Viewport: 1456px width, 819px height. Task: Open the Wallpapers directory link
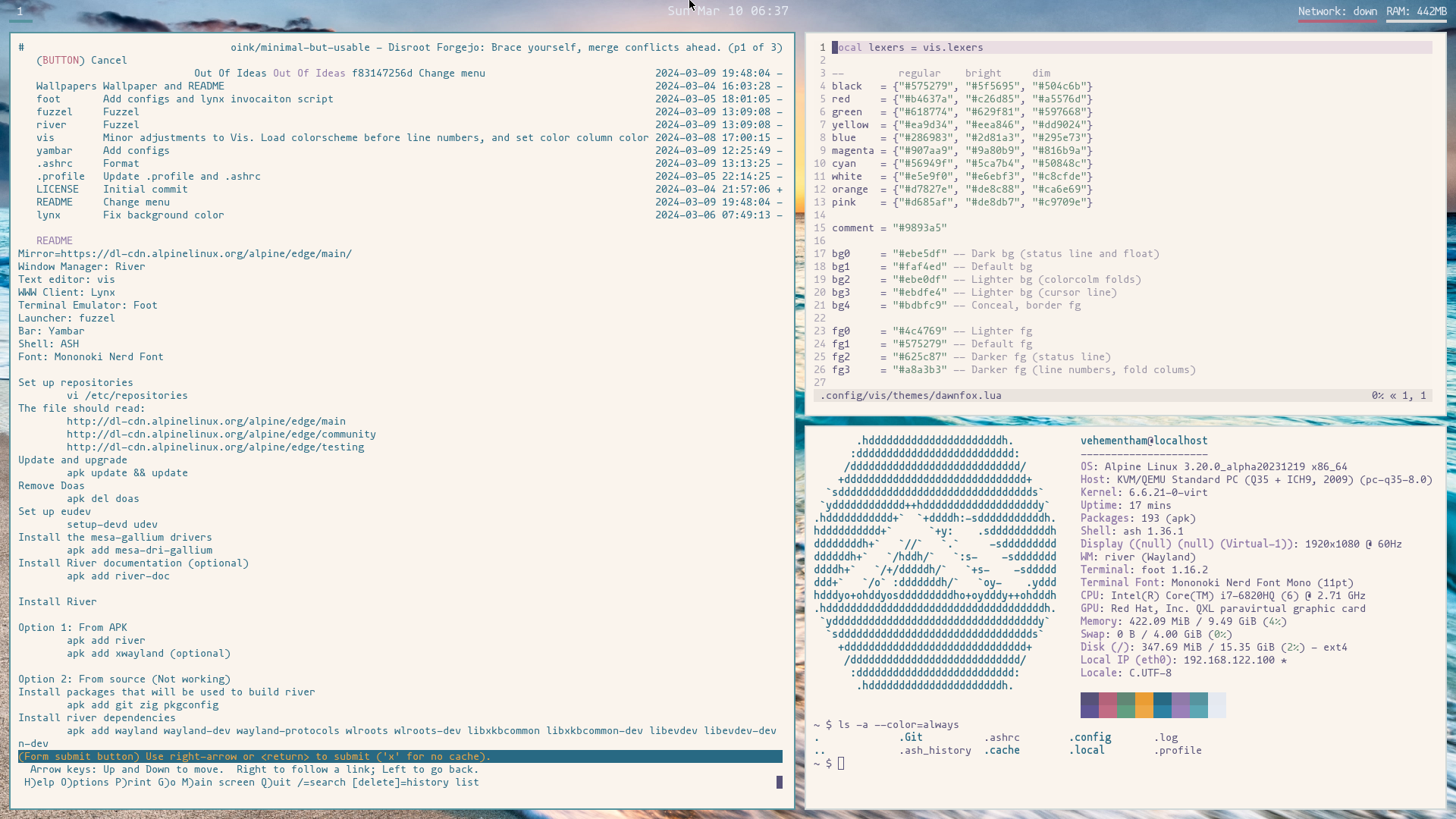click(x=67, y=86)
